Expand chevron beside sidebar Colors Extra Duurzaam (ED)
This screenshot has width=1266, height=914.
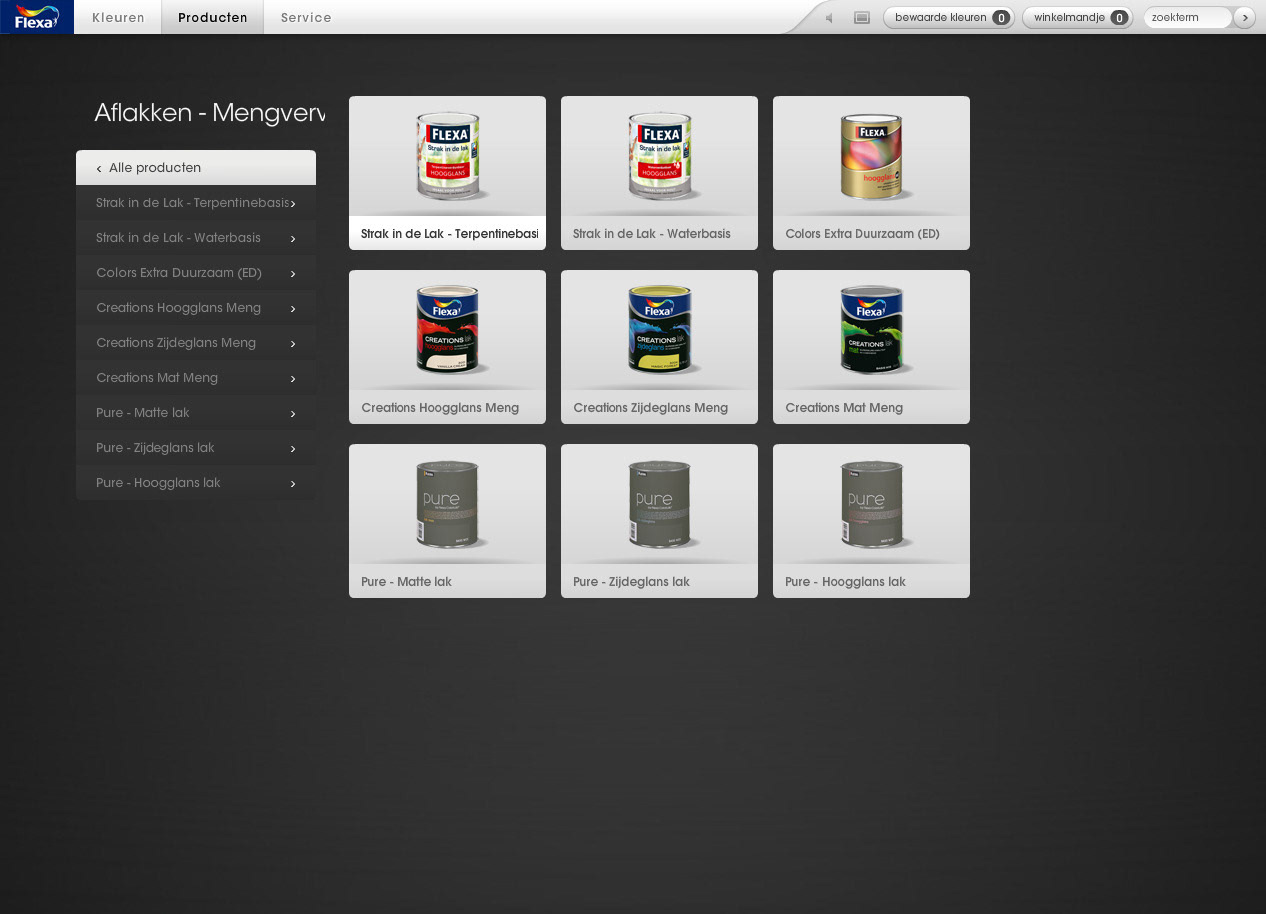pos(293,274)
